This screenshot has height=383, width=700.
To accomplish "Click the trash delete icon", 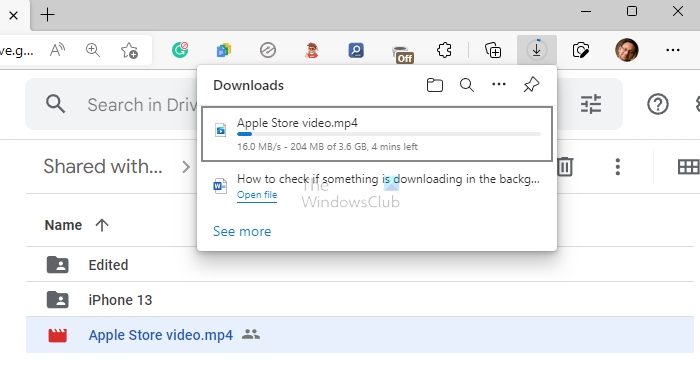I will click(x=565, y=167).
